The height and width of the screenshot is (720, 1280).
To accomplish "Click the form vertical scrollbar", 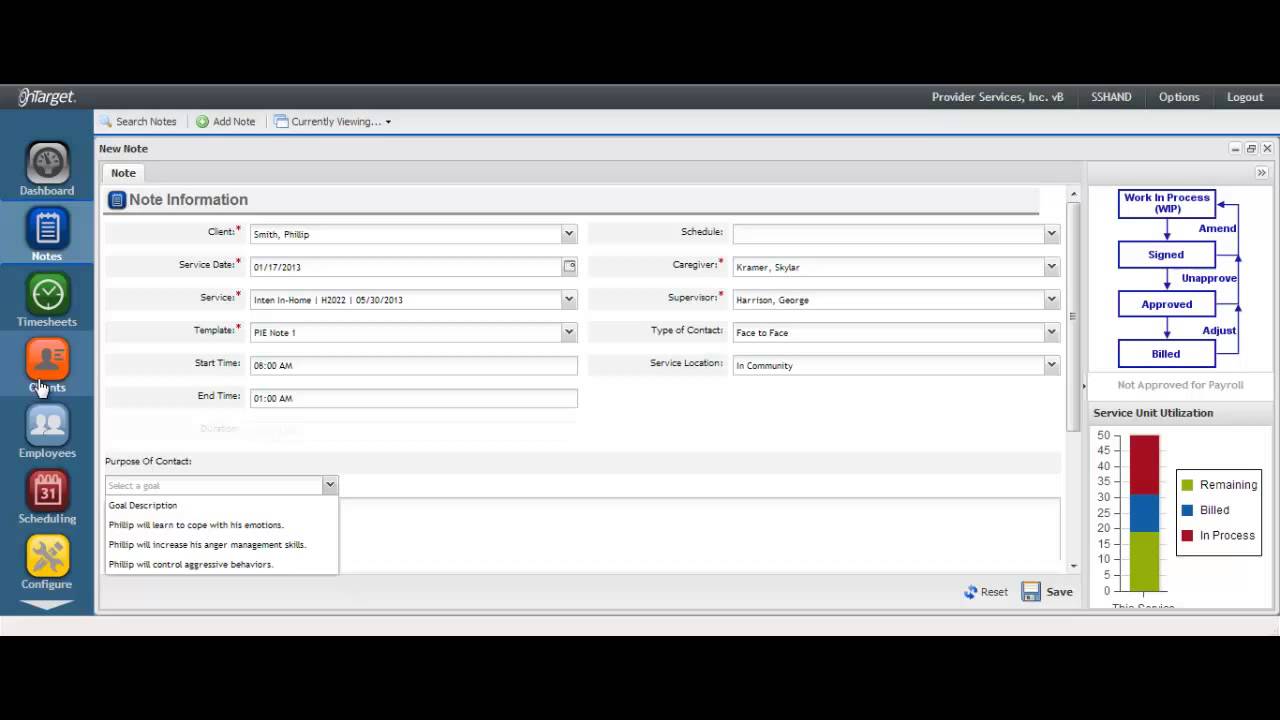I will click(x=1074, y=316).
